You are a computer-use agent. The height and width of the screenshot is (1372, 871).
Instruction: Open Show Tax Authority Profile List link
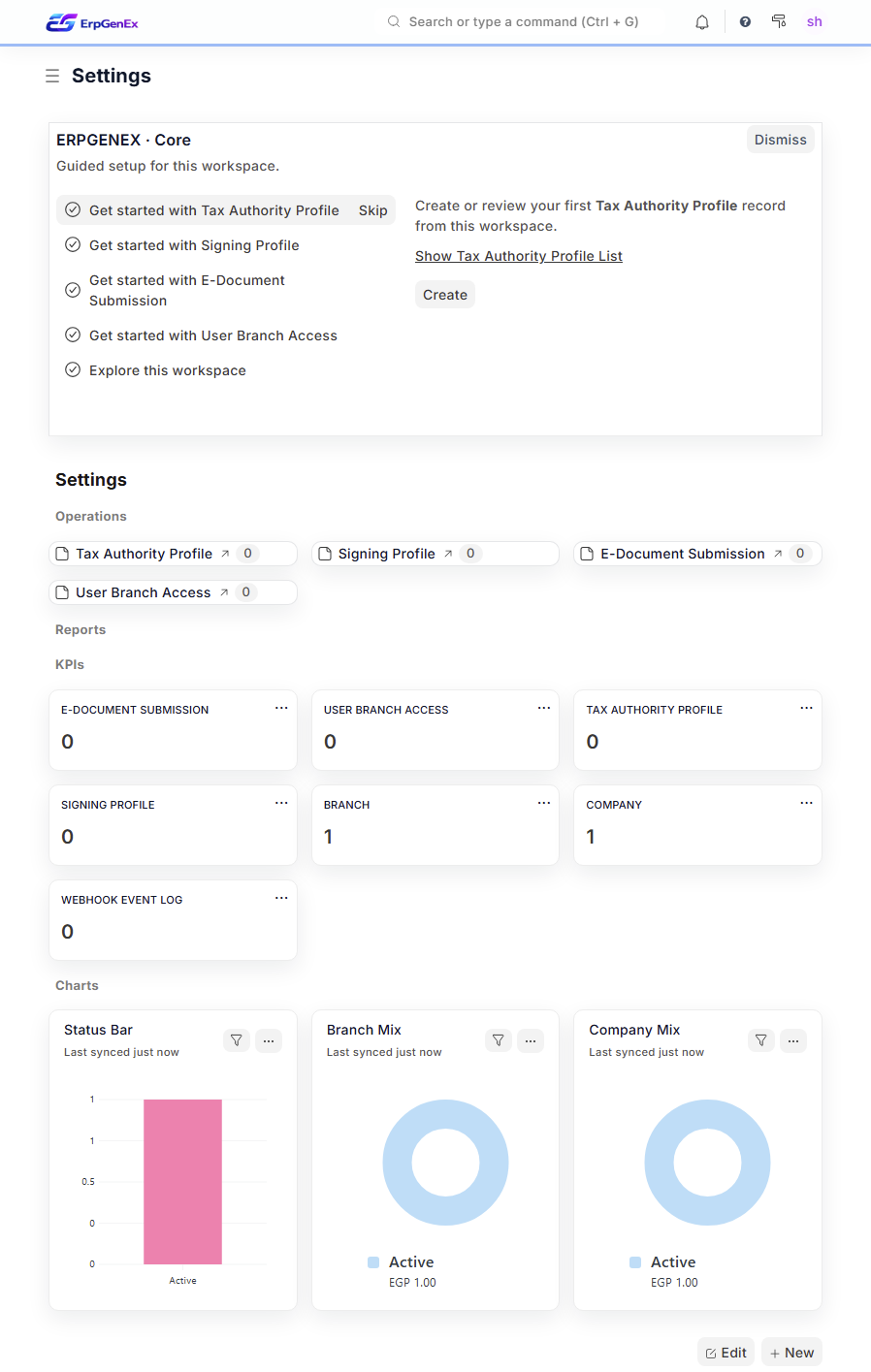pyautogui.click(x=519, y=256)
